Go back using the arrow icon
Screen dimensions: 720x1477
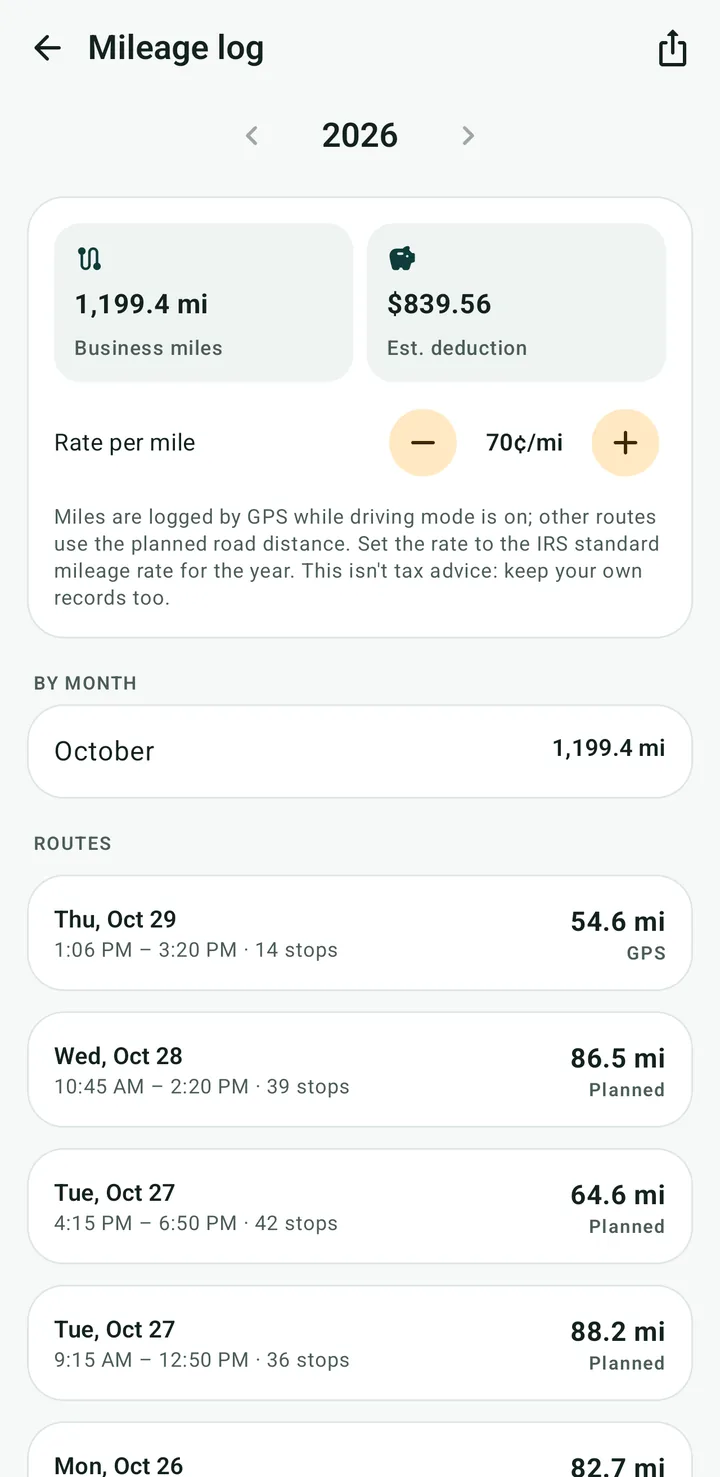click(47, 48)
